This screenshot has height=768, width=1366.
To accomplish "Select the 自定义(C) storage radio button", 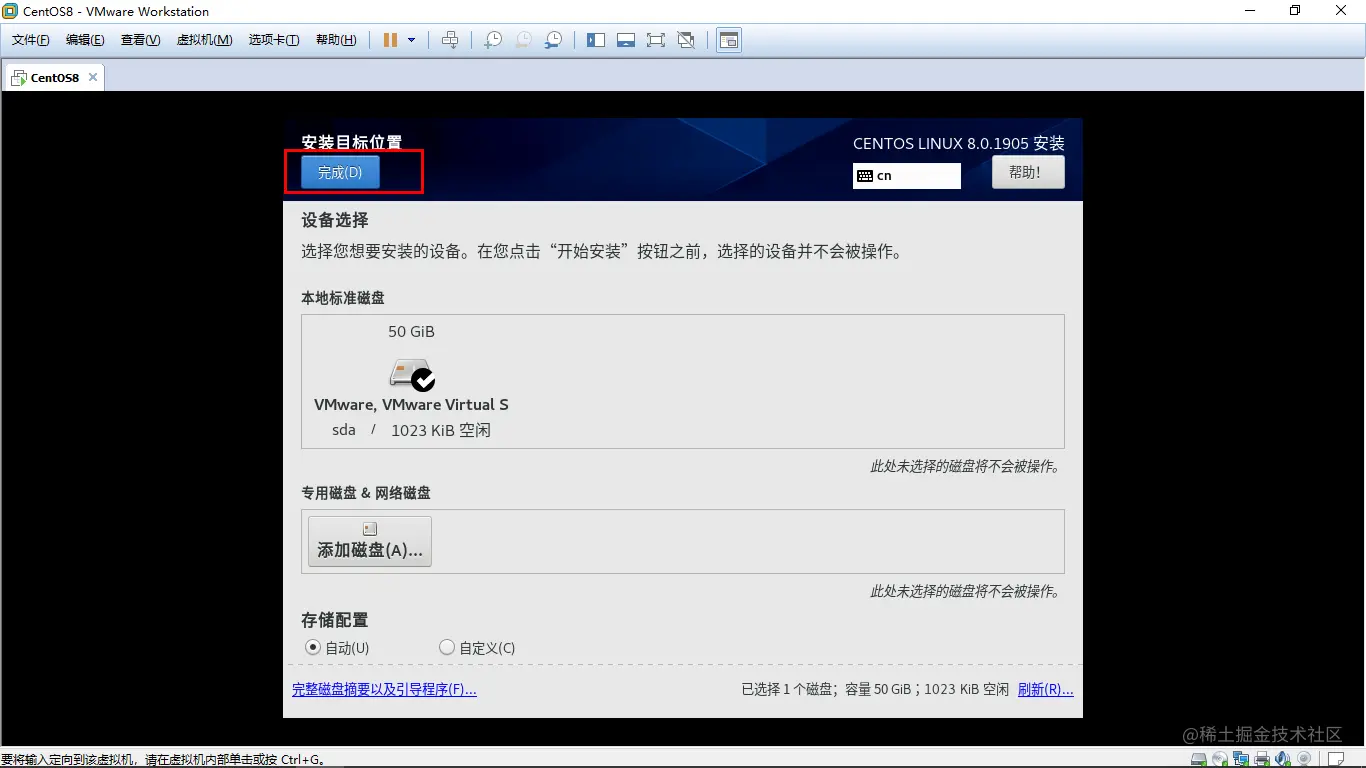I will (x=447, y=647).
